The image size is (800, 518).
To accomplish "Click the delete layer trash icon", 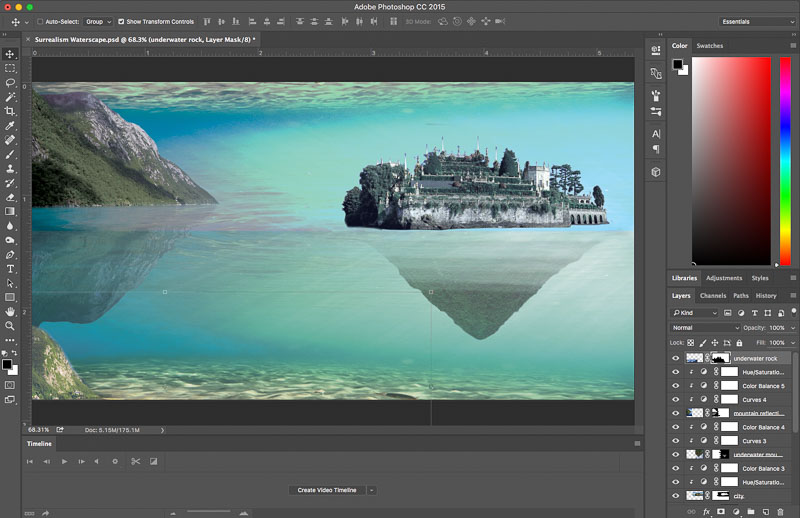I will 780,511.
